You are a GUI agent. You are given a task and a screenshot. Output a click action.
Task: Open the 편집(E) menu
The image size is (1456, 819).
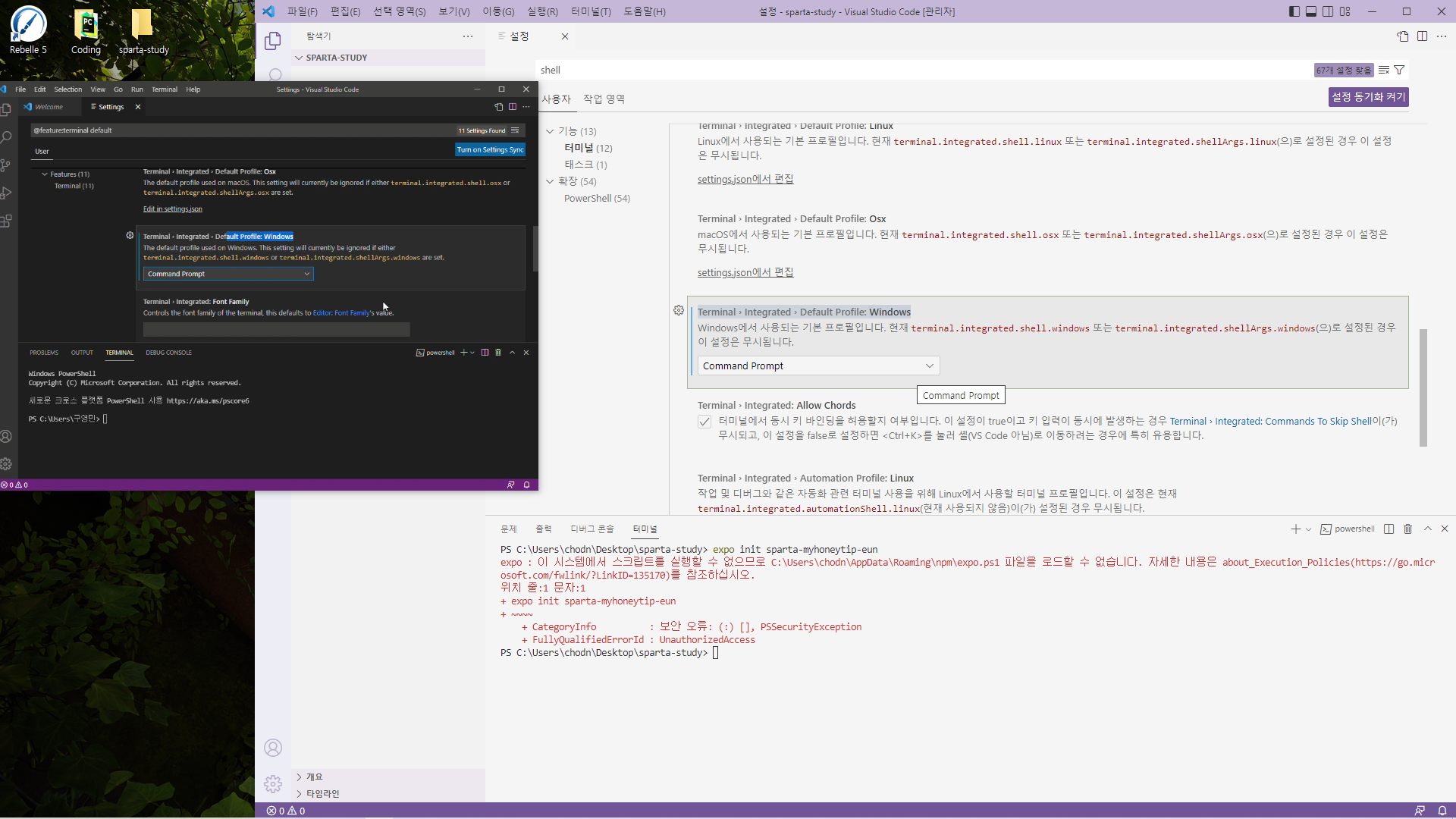pos(346,11)
